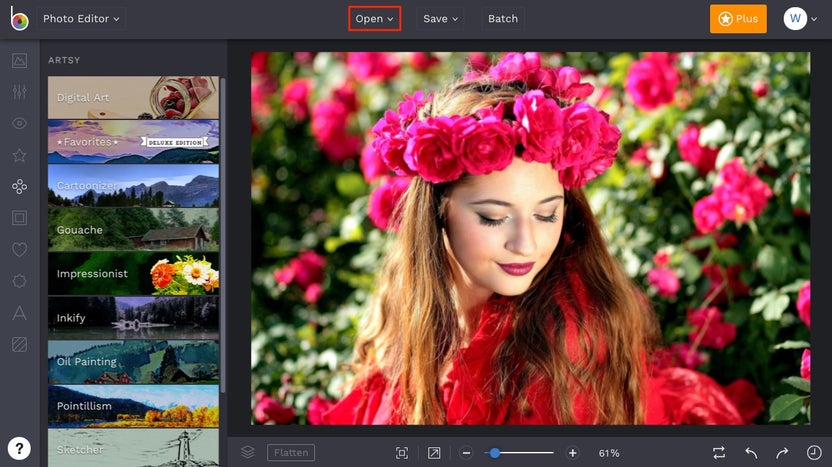Open the Image Manager sidebar panel

pos(19,60)
